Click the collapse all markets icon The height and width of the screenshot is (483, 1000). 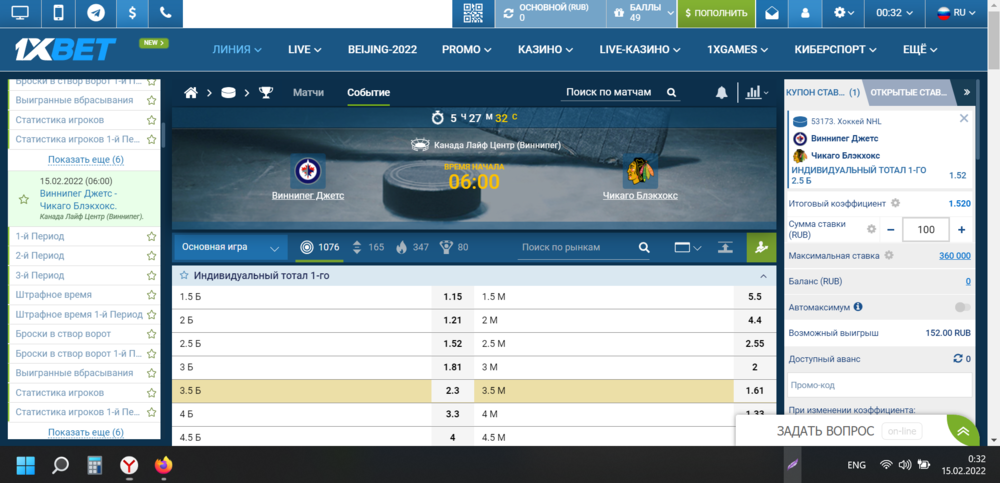click(724, 248)
